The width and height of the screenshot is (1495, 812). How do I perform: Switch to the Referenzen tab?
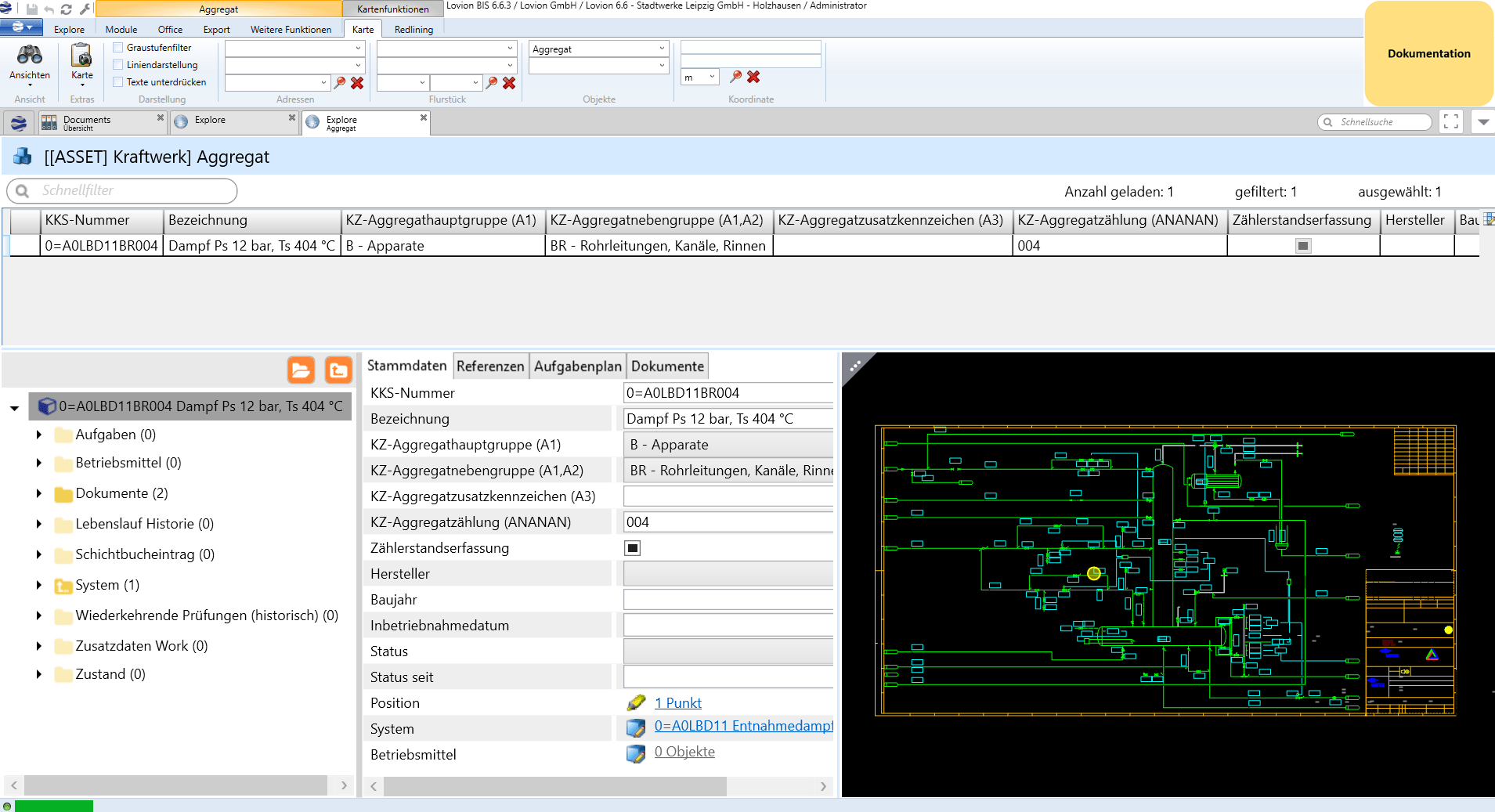pyautogui.click(x=490, y=366)
